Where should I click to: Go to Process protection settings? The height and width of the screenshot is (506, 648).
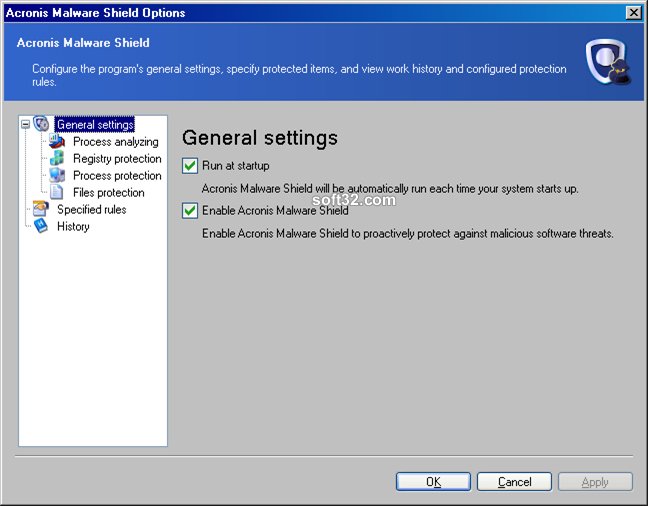coord(117,176)
